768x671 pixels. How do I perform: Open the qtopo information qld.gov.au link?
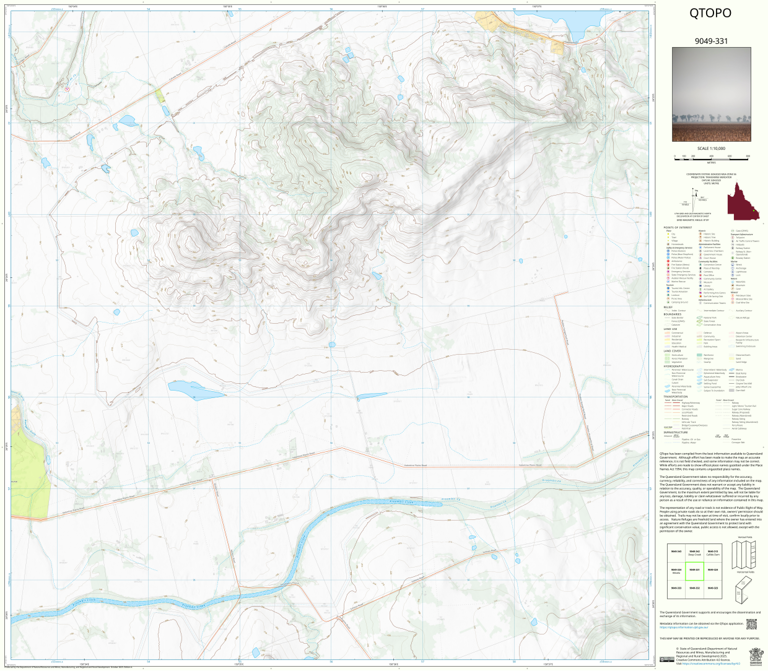pyautogui.click(x=682, y=626)
